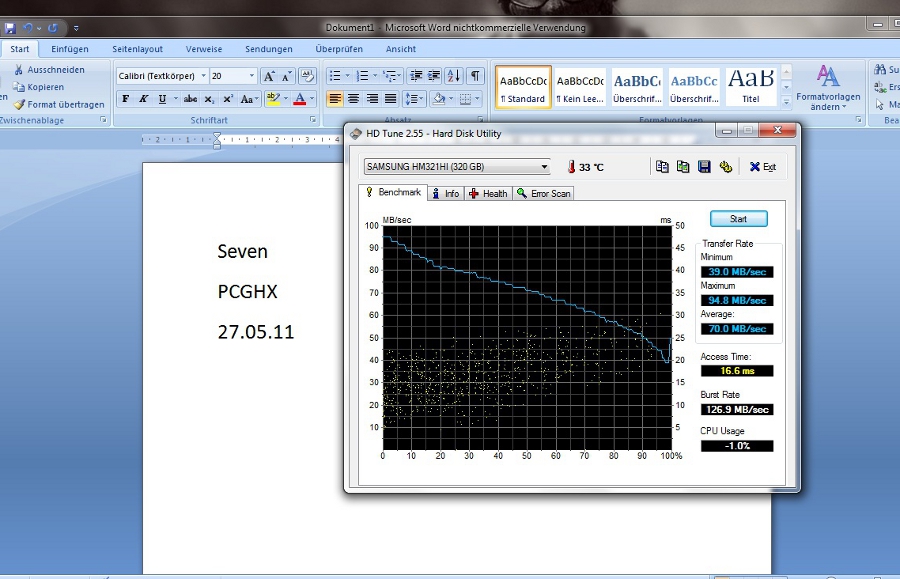Apply the Standard style
900x579 pixels.
click(x=523, y=87)
